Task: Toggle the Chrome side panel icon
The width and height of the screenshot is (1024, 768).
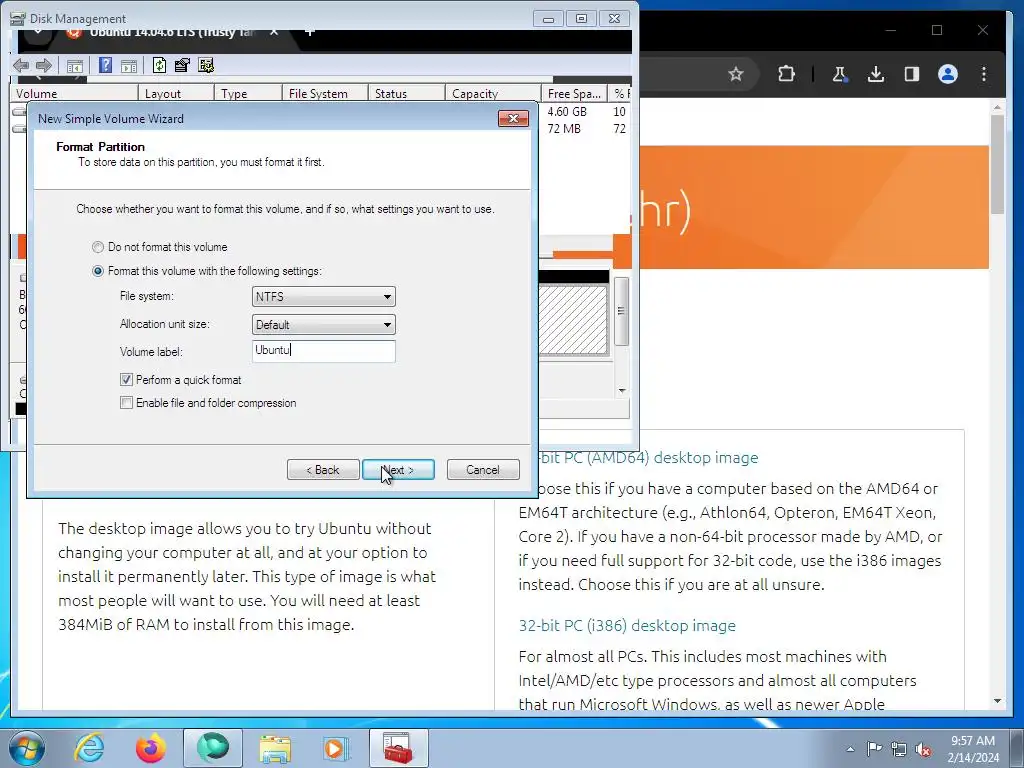Action: pos(912,74)
